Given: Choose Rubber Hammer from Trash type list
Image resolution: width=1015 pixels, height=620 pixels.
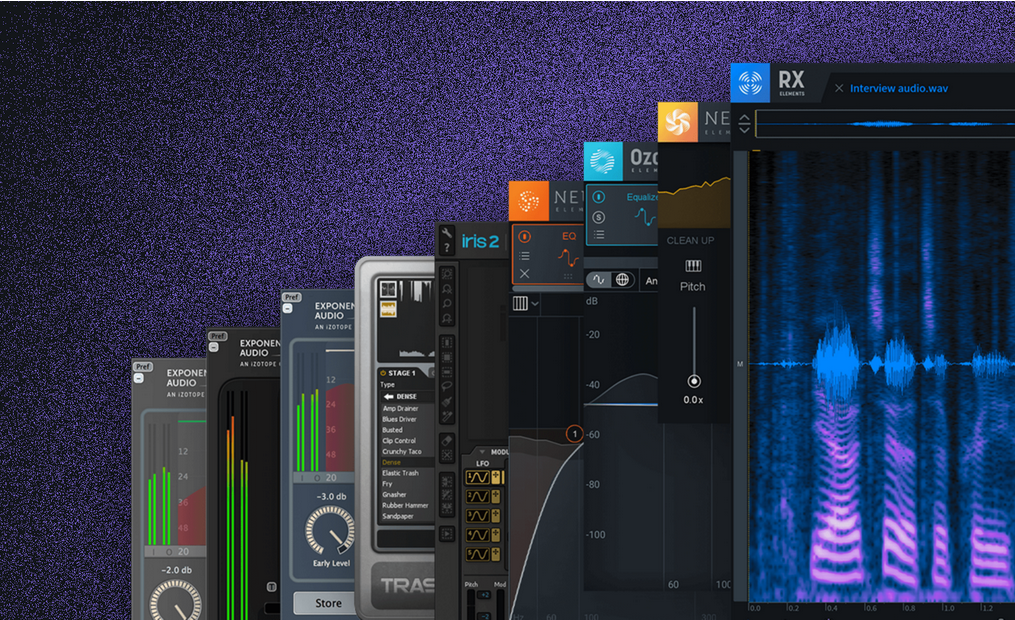Looking at the screenshot, I should (x=405, y=505).
